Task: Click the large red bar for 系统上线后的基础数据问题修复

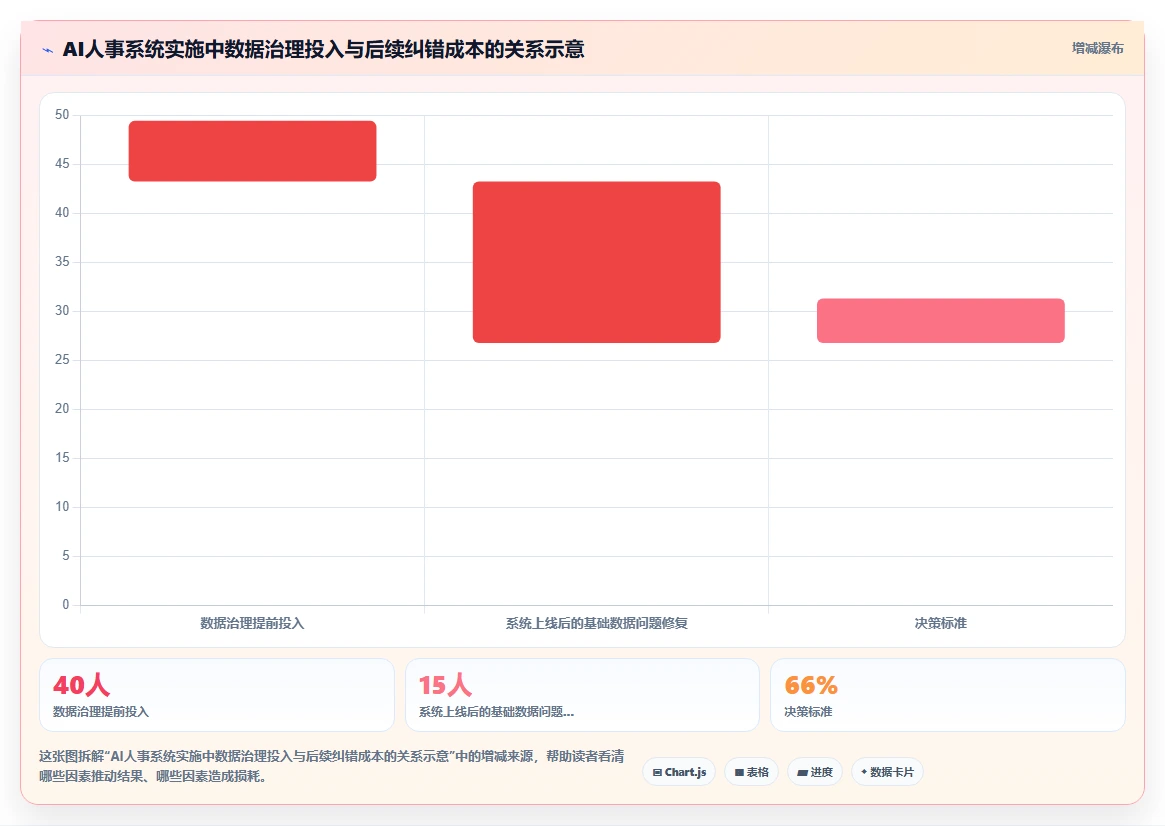Action: [597, 262]
